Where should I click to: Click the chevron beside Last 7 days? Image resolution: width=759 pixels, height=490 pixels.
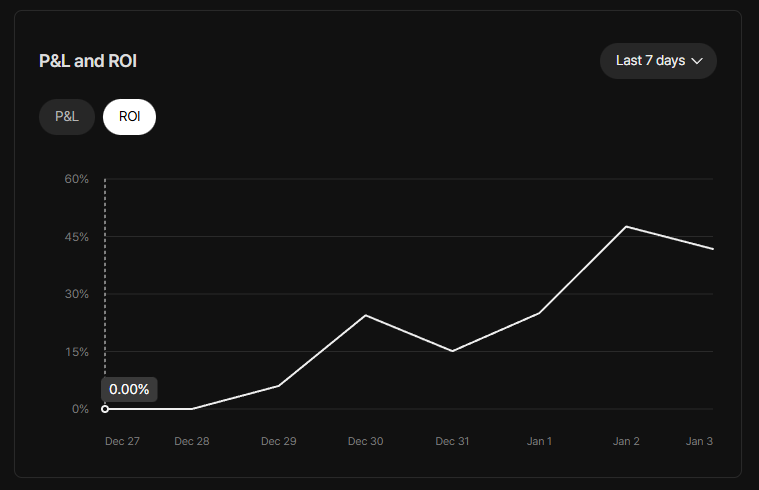point(697,61)
